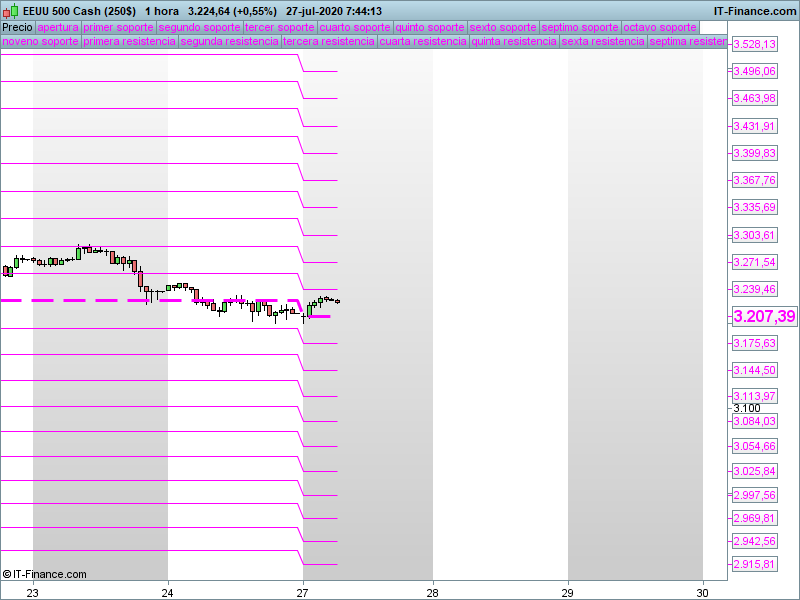This screenshot has width=800, height=600.
Task: Click the 3.224,64 (+0,55%) price readout
Action: [232, 11]
